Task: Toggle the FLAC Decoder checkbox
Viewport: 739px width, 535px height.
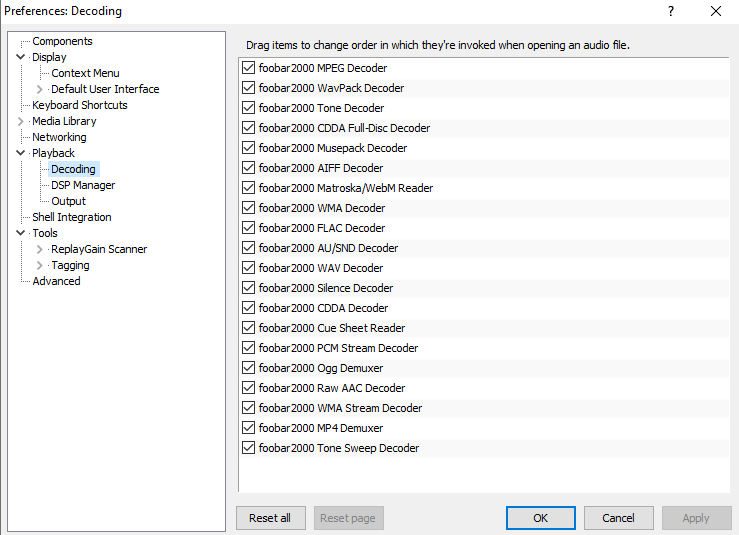Action: [248, 228]
